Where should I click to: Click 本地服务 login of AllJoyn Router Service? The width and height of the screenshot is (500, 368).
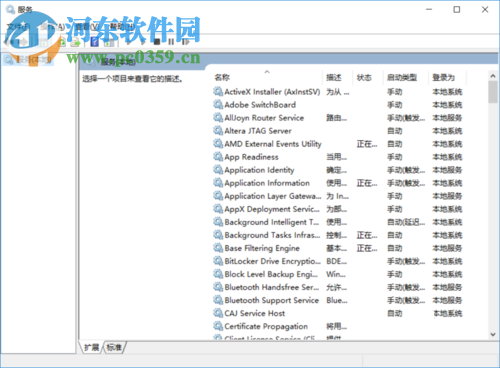(x=447, y=118)
